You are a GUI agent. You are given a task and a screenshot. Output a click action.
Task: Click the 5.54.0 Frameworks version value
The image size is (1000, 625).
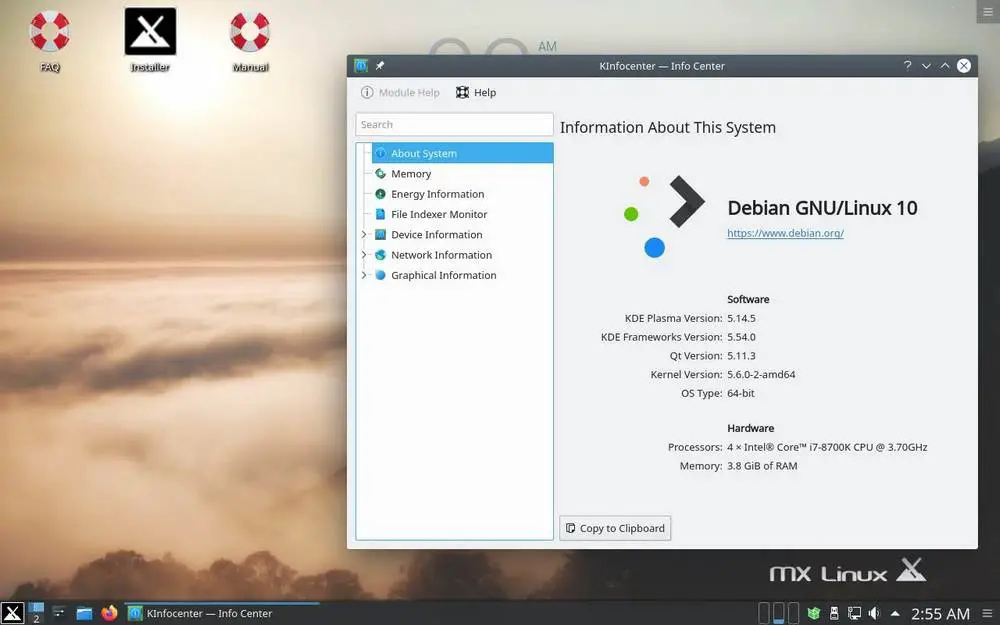pos(741,337)
